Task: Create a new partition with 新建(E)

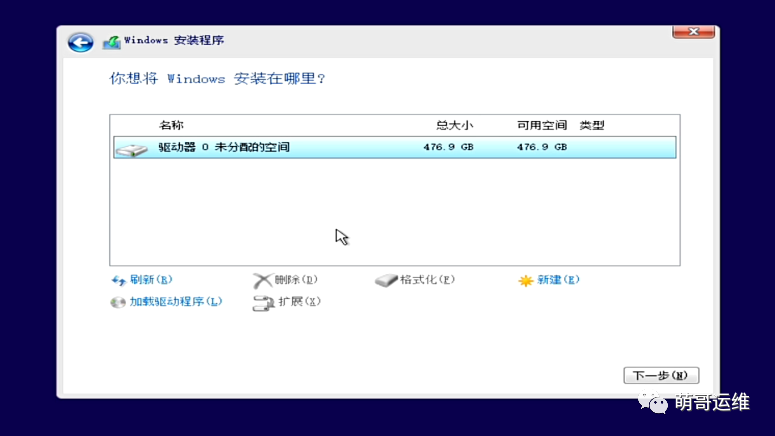Action: coord(558,280)
